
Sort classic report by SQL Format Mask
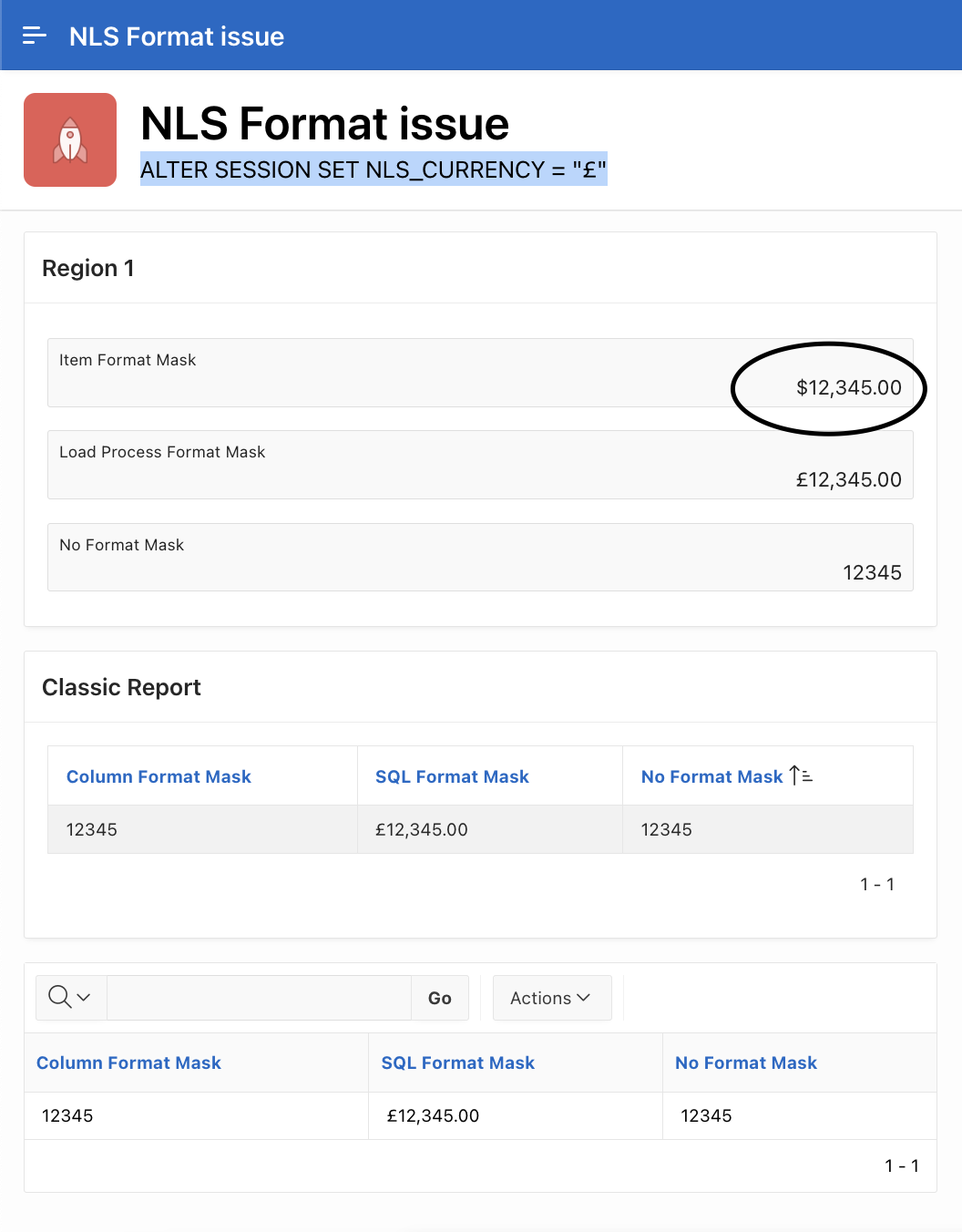[x=452, y=776]
